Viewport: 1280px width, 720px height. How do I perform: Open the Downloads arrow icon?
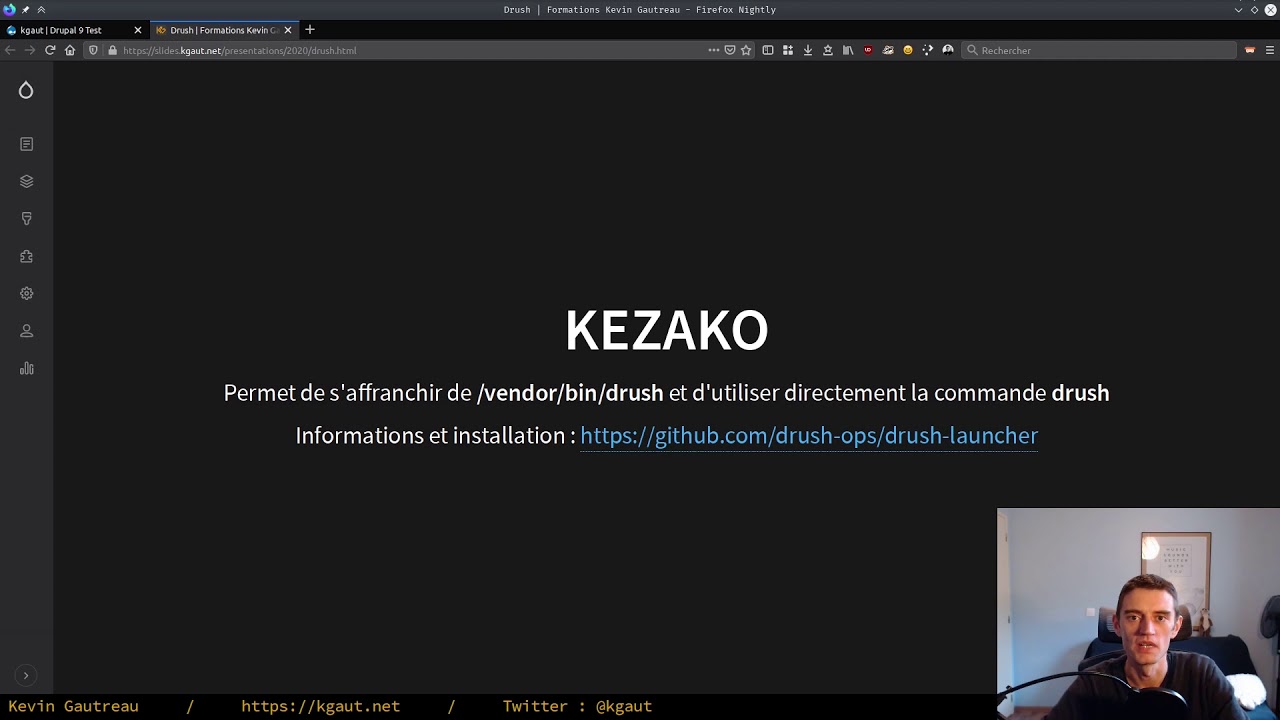(x=808, y=50)
